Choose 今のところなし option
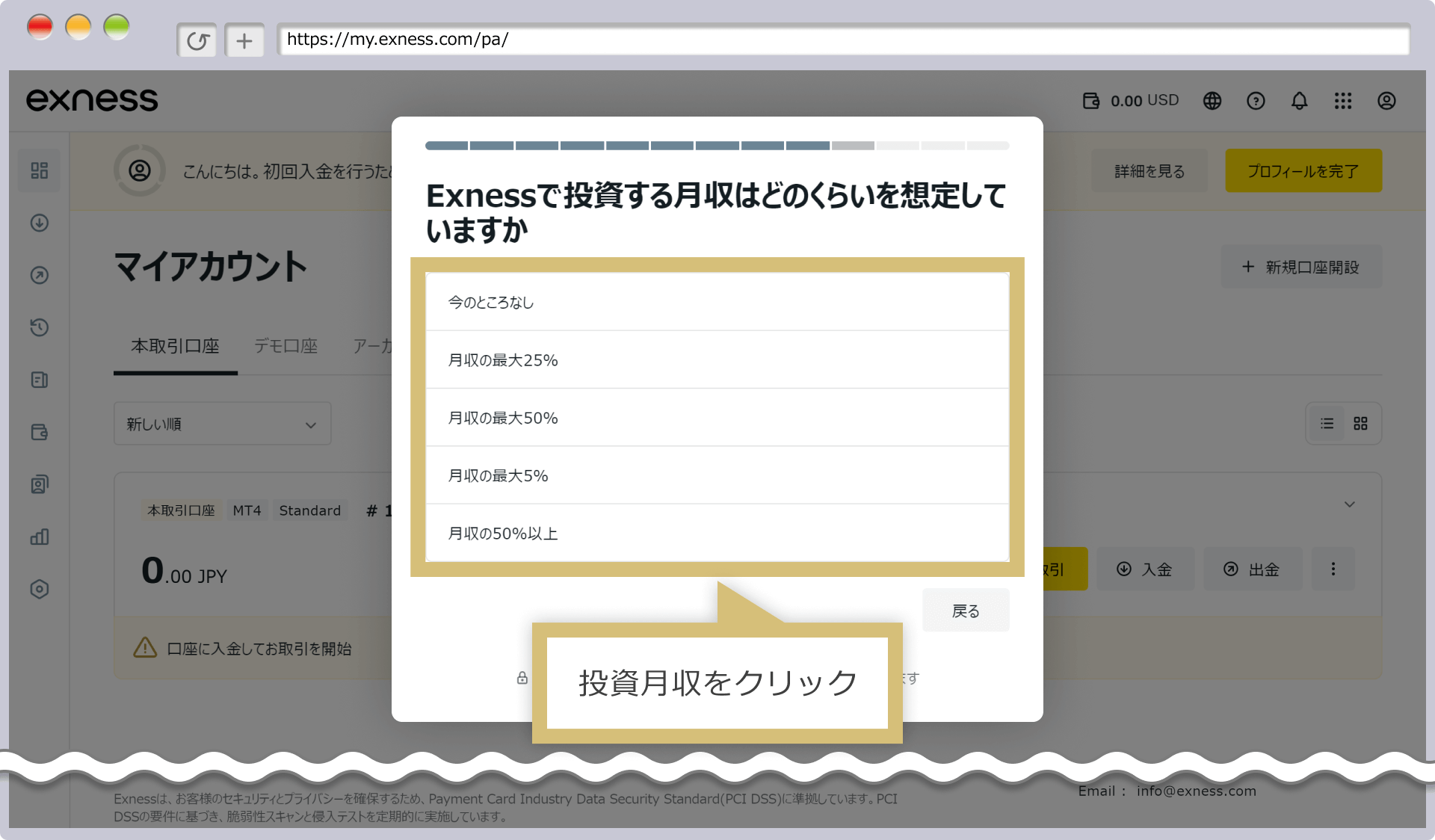 click(x=717, y=302)
